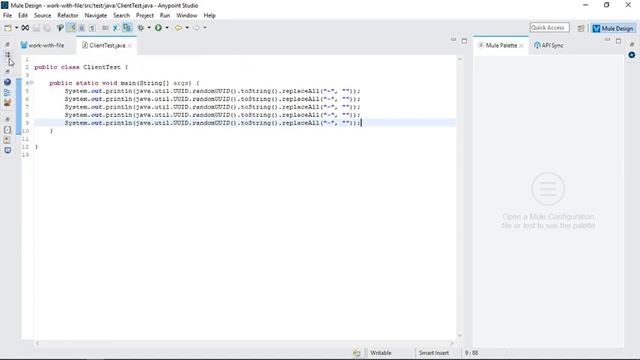Click the 'Writable' status bar entry
Image resolution: width=640 pixels, height=360 pixels.
pos(381,353)
